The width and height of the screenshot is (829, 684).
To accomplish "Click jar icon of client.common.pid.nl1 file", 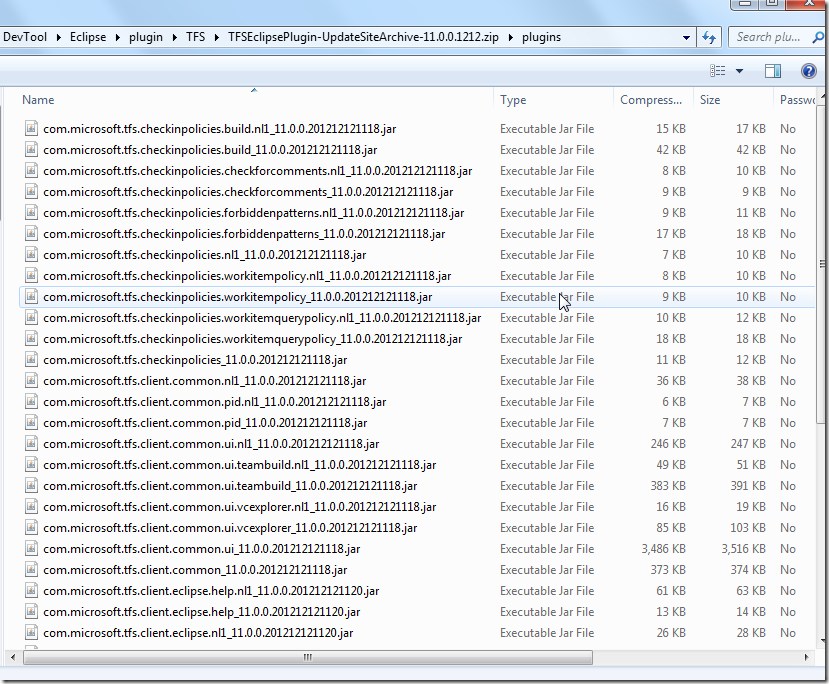I will (31, 402).
